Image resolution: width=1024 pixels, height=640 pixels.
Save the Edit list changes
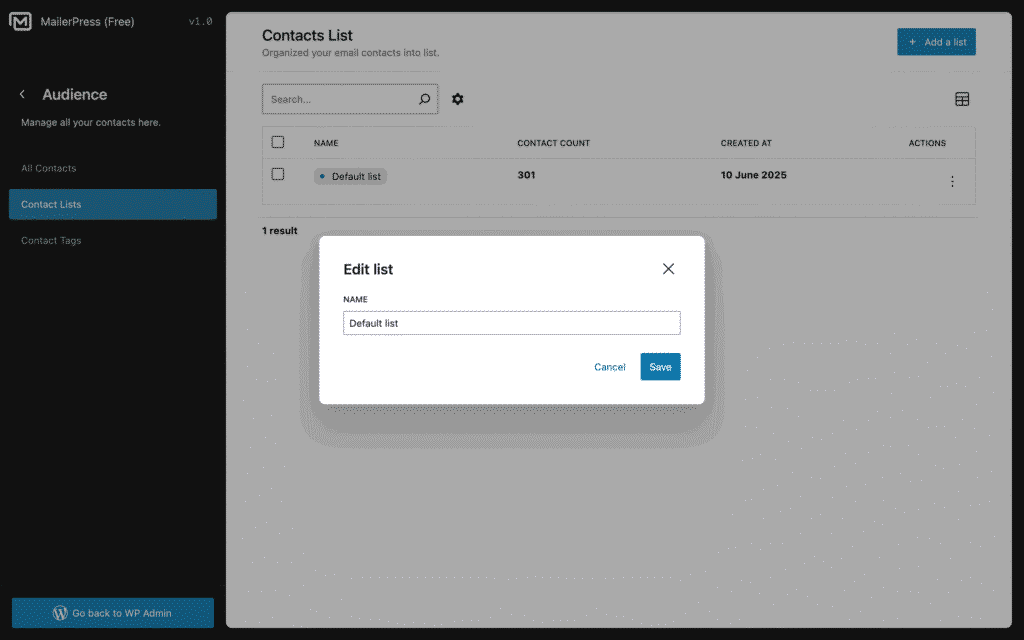click(659, 367)
